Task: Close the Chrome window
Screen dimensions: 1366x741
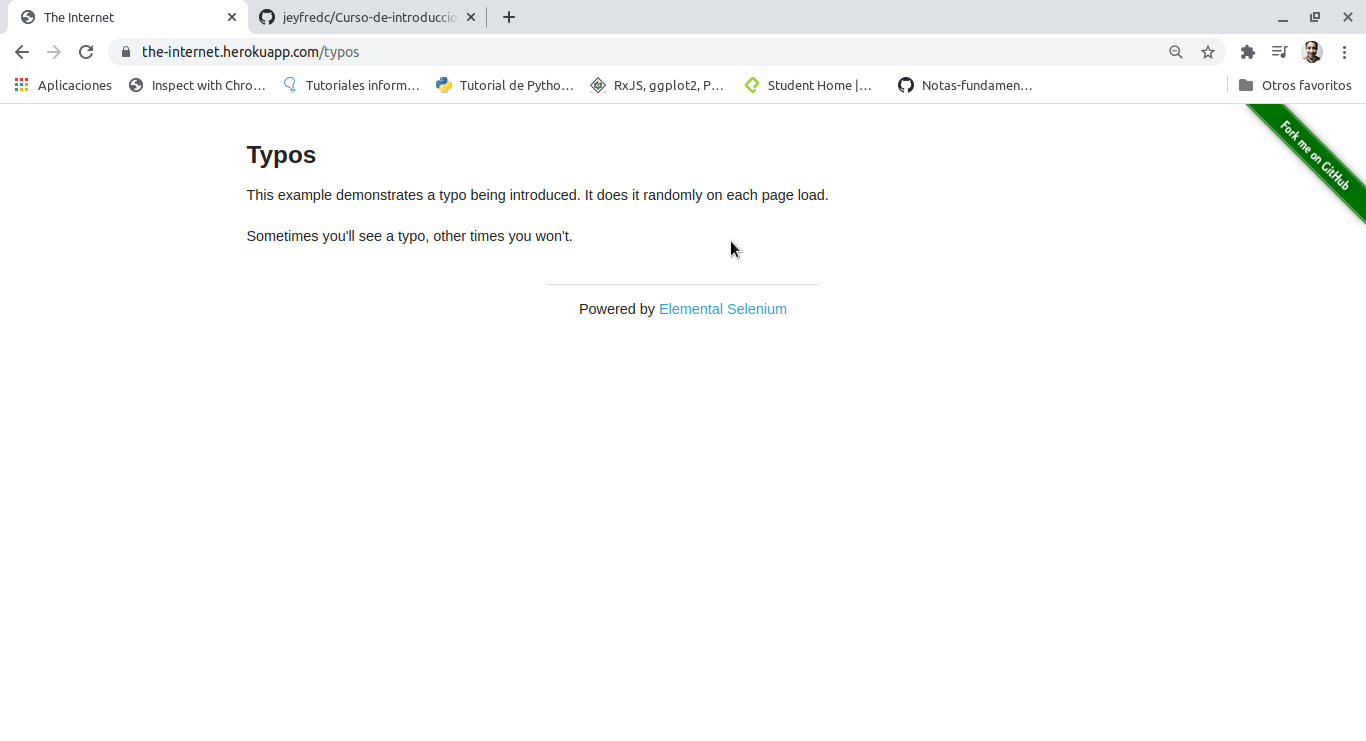Action: [x=1347, y=17]
